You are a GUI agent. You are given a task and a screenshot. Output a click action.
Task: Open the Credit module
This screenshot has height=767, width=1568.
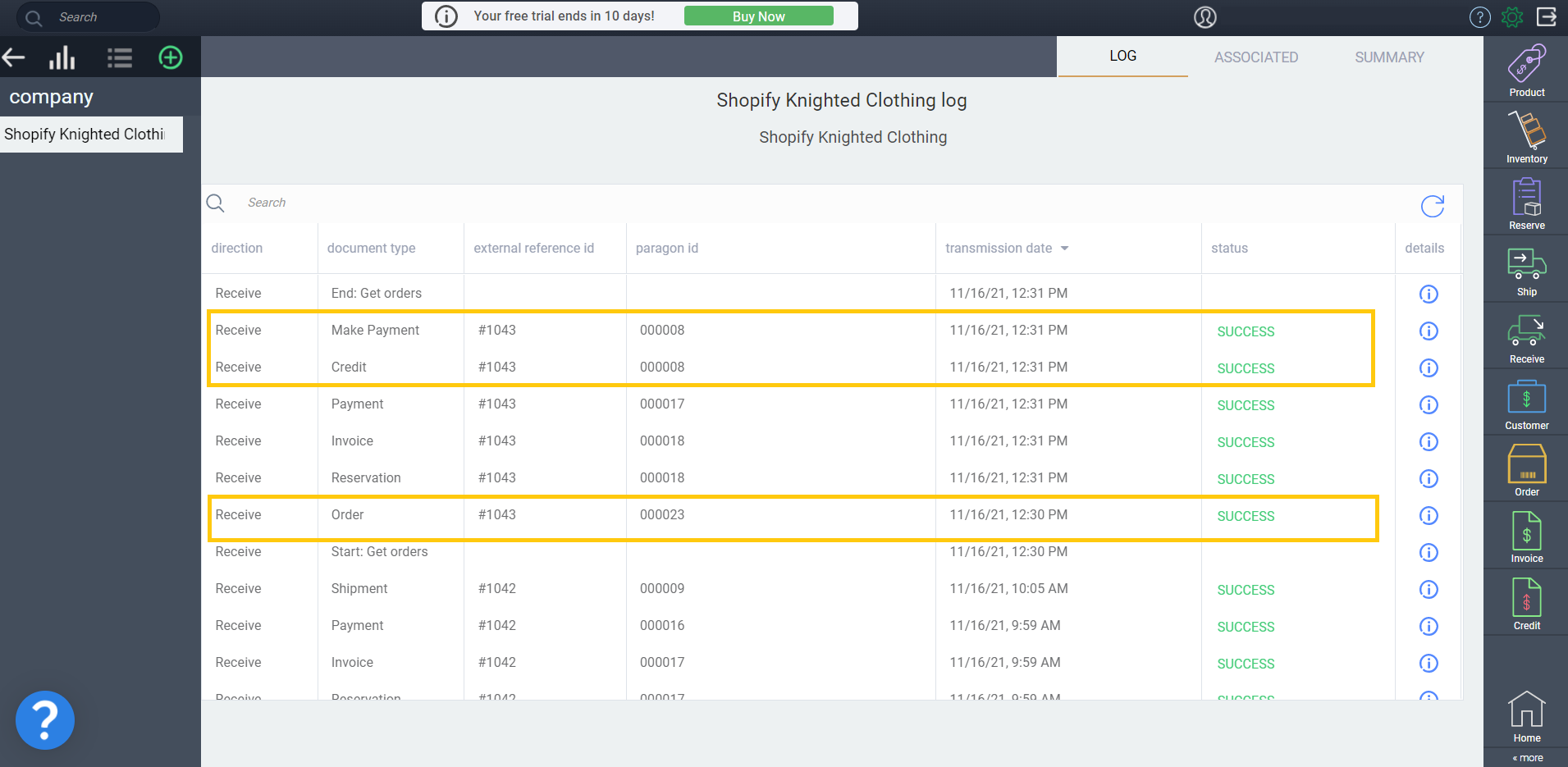pos(1526,604)
